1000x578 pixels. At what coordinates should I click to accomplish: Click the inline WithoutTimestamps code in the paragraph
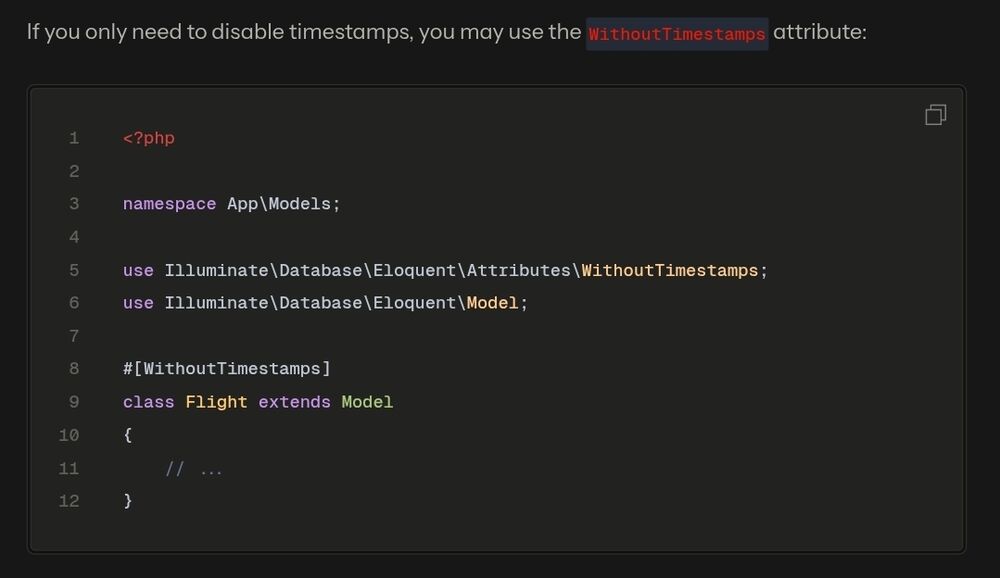tap(677, 33)
